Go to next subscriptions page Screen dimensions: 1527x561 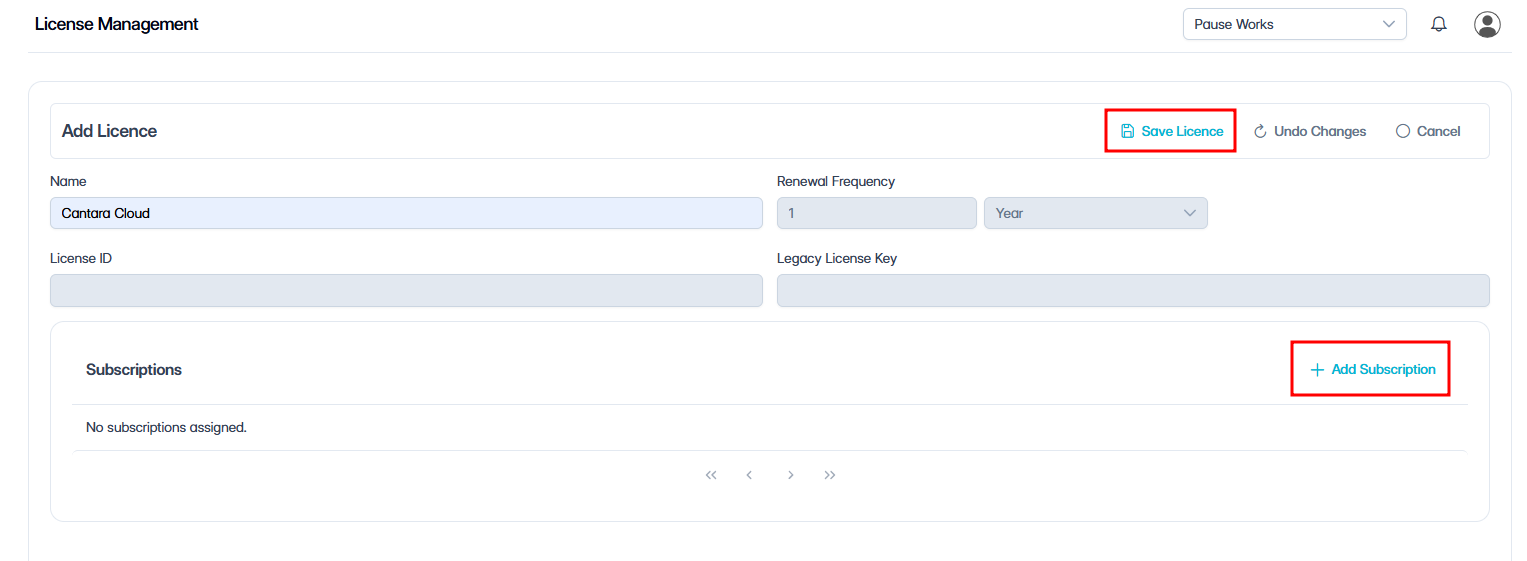790,475
